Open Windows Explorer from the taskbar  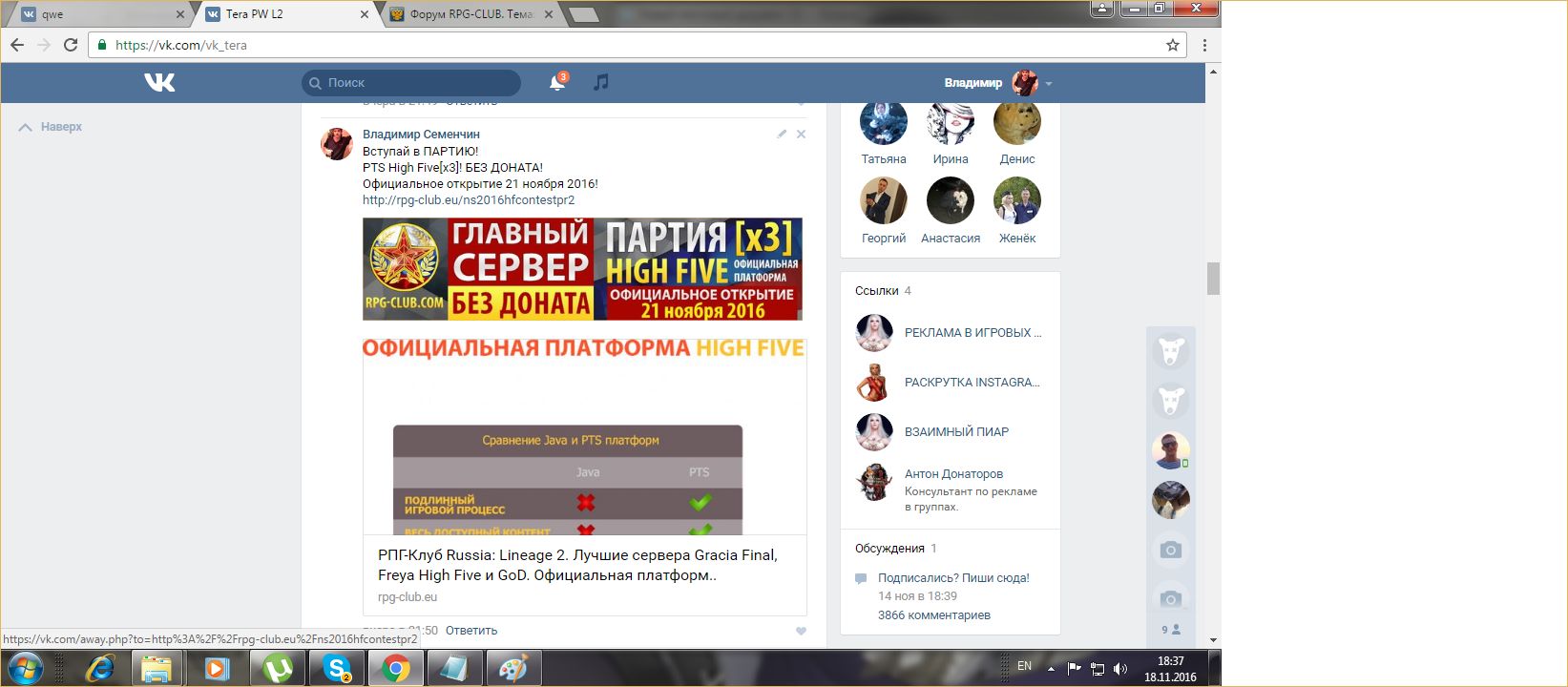click(157, 668)
